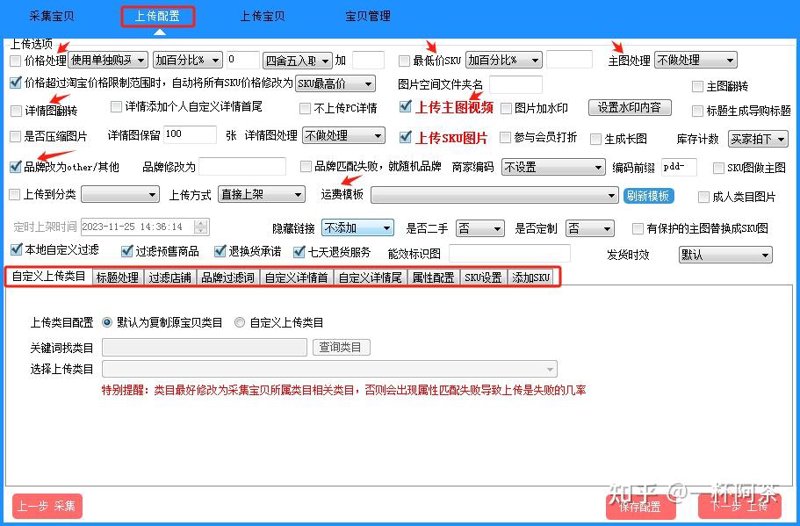The height and width of the screenshot is (526, 800).
Task: Click the 能效标识图 input field
Action: (x=509, y=254)
